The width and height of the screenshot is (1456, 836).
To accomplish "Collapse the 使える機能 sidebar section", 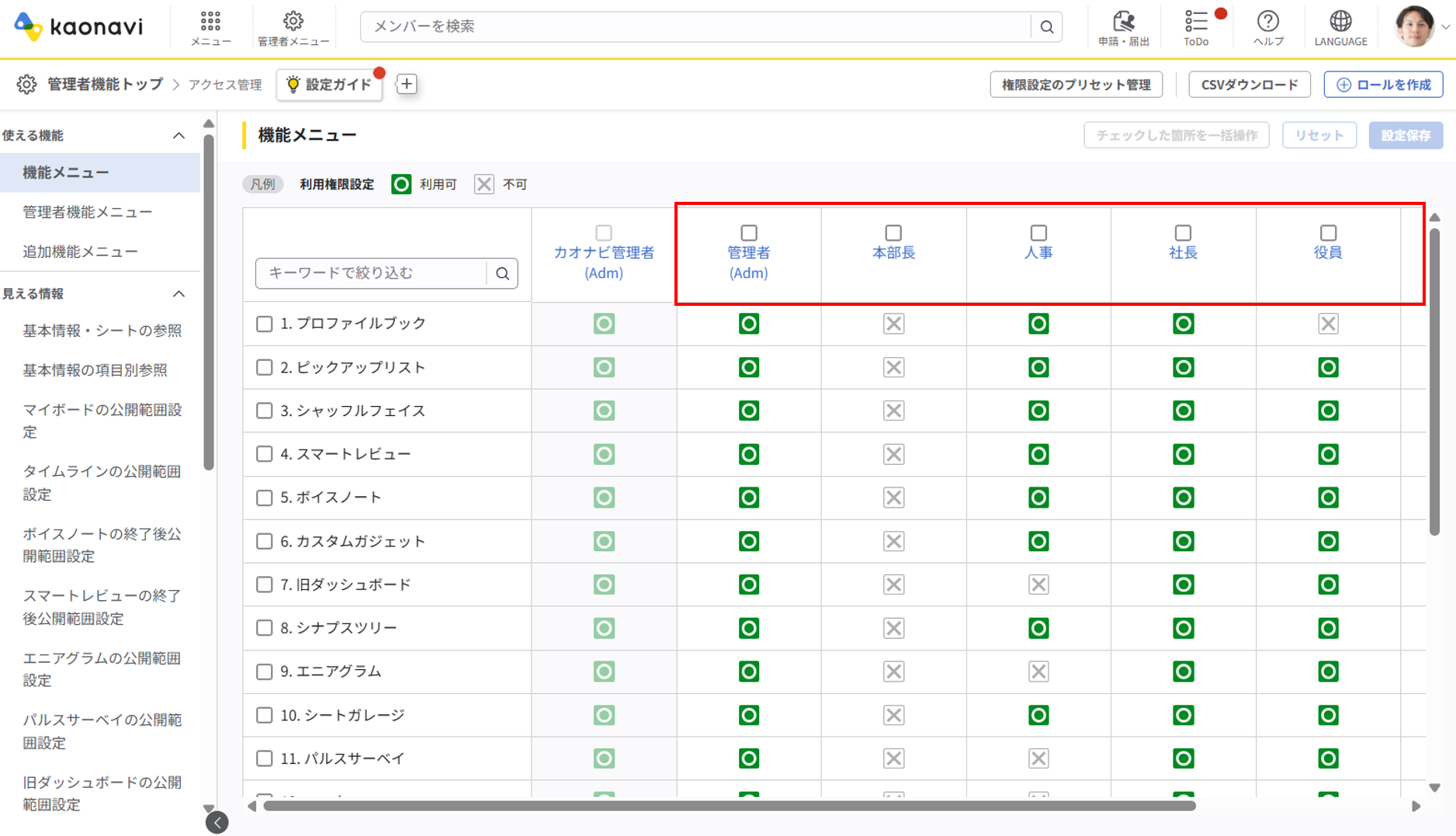I will pyautogui.click(x=179, y=136).
